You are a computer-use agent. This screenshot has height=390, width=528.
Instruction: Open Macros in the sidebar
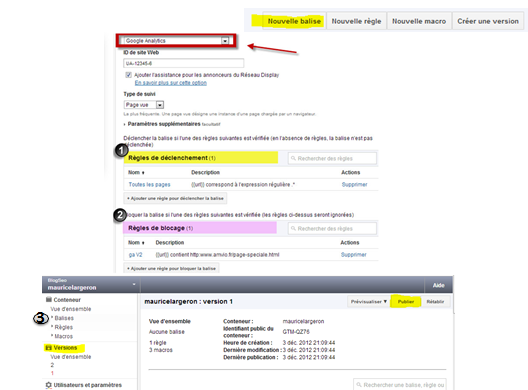[63, 336]
